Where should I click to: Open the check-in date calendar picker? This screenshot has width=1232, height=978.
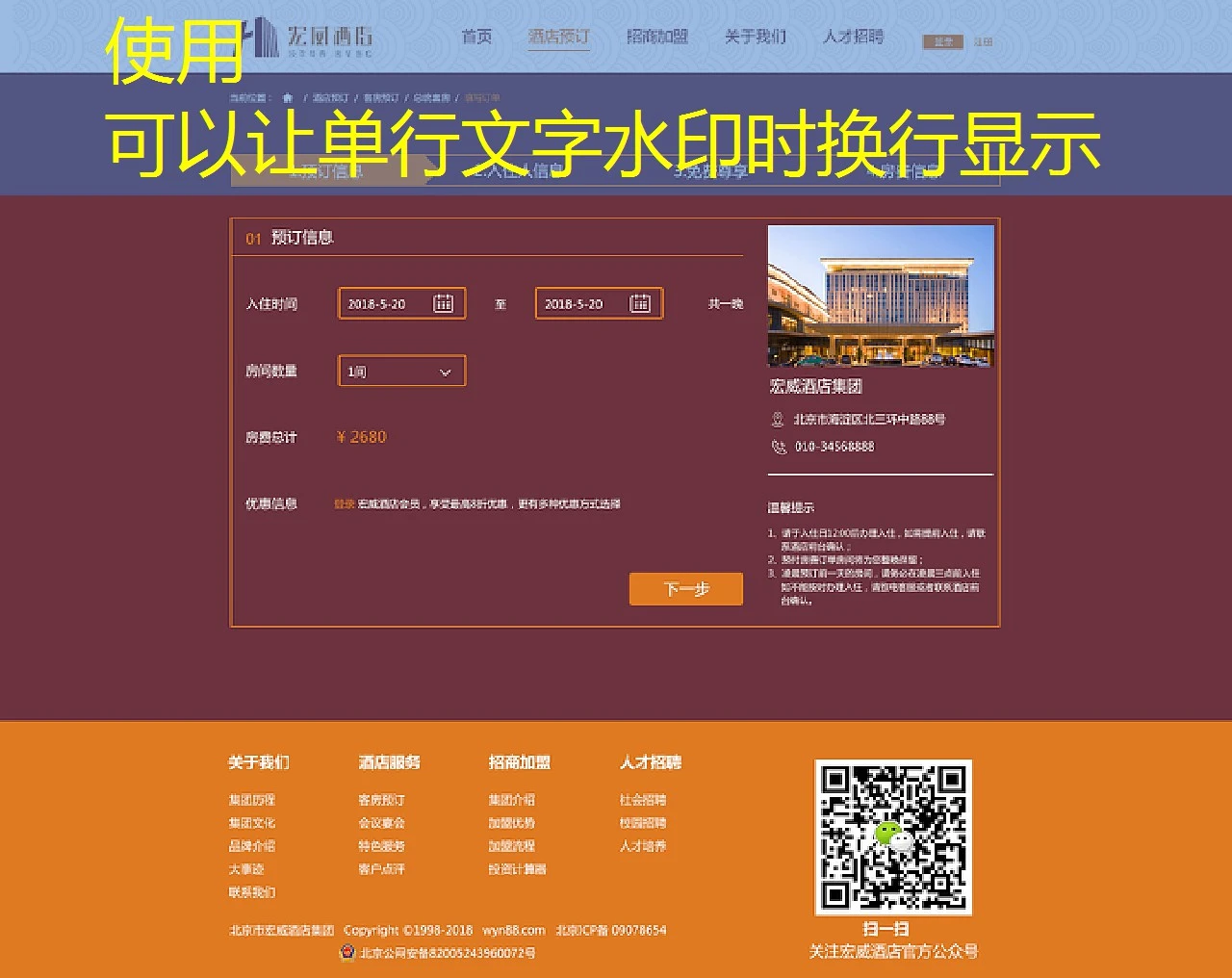pyautogui.click(x=444, y=302)
